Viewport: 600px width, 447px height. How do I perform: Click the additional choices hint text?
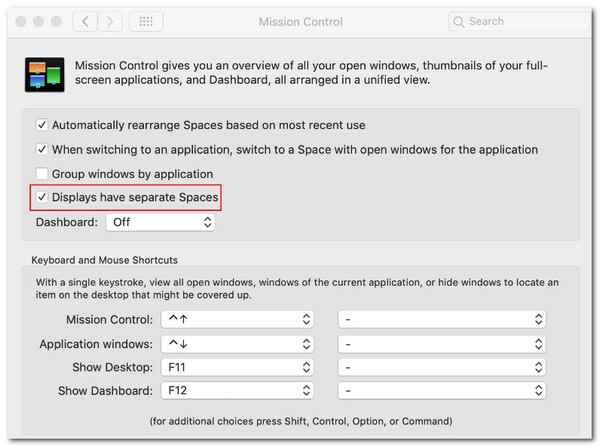click(301, 421)
